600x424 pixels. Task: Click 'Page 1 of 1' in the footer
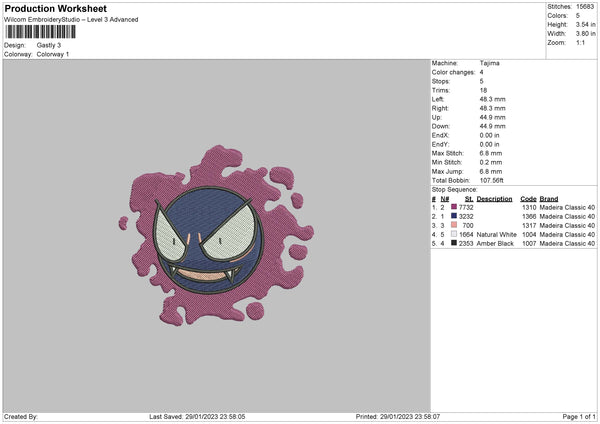pyautogui.click(x=579, y=417)
